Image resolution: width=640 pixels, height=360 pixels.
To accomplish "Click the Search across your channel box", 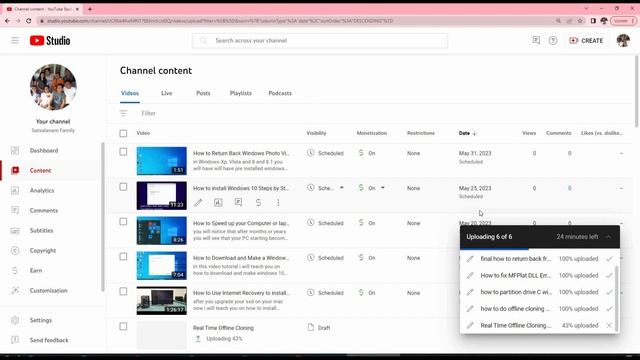I will click(x=320, y=40).
